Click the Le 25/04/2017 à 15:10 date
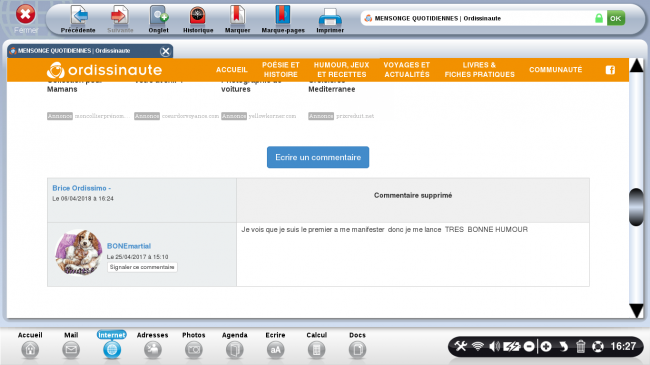650x365 pixels. click(137, 257)
